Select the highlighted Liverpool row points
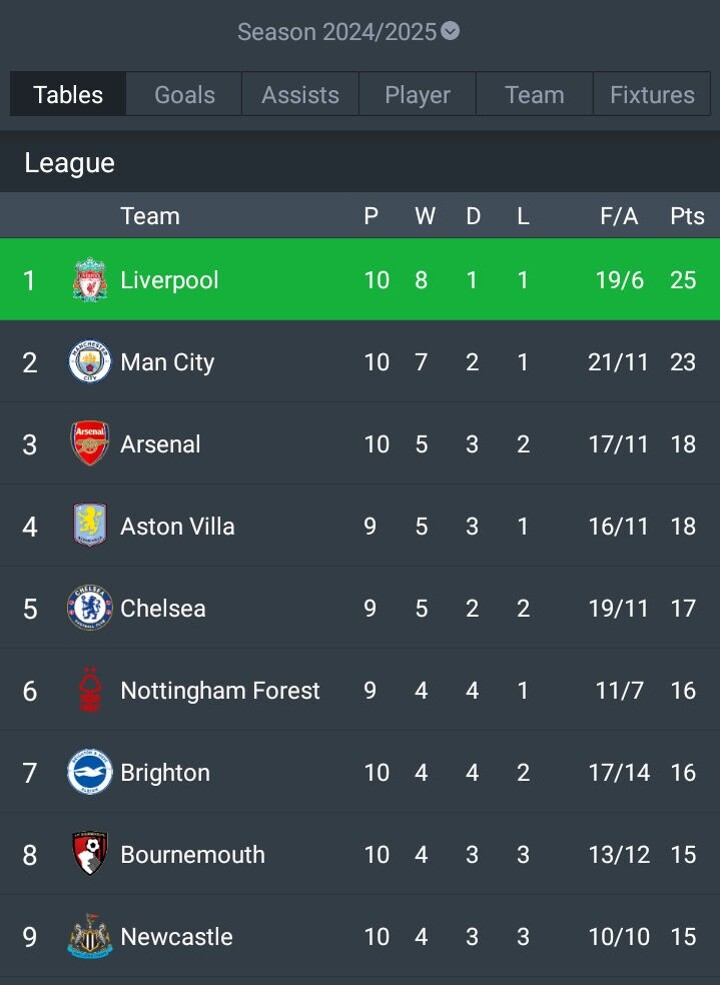 pyautogui.click(x=683, y=280)
